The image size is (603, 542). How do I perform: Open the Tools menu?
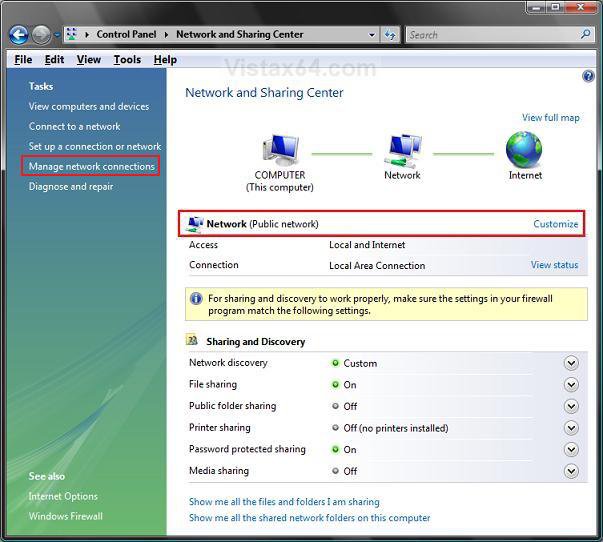click(127, 60)
